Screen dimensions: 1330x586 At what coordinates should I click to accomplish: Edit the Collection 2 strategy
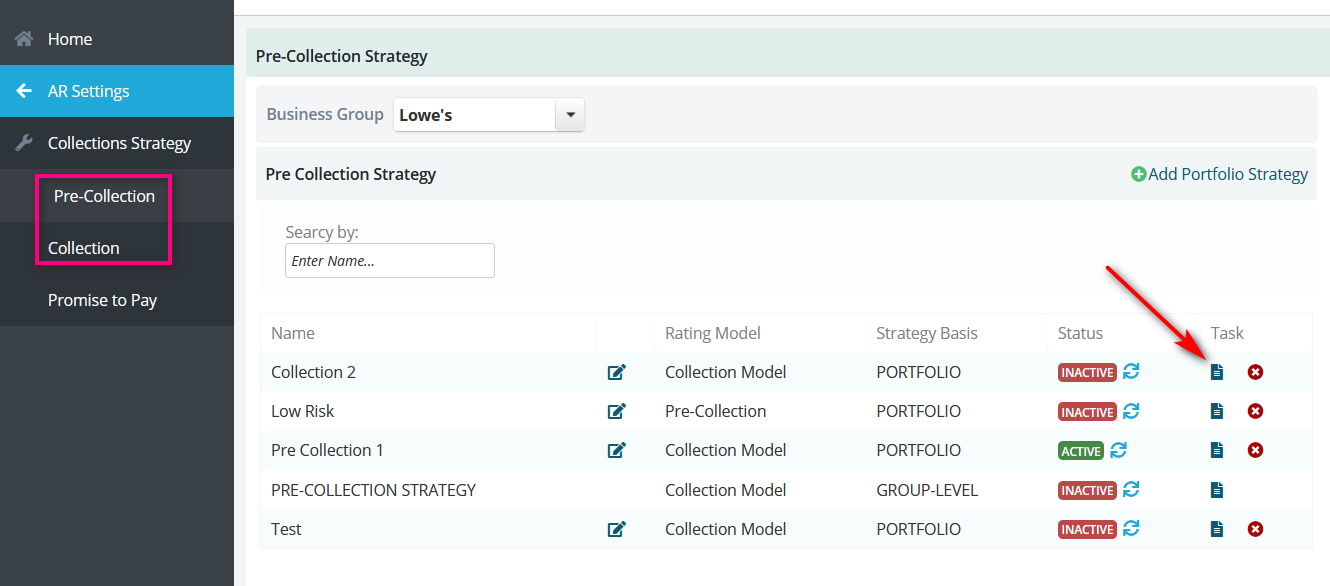[x=617, y=372]
